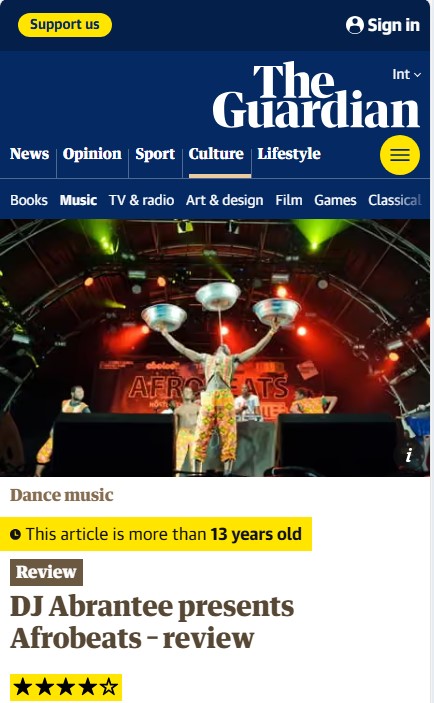
Task: Open Art & design subsection
Action: click(225, 200)
